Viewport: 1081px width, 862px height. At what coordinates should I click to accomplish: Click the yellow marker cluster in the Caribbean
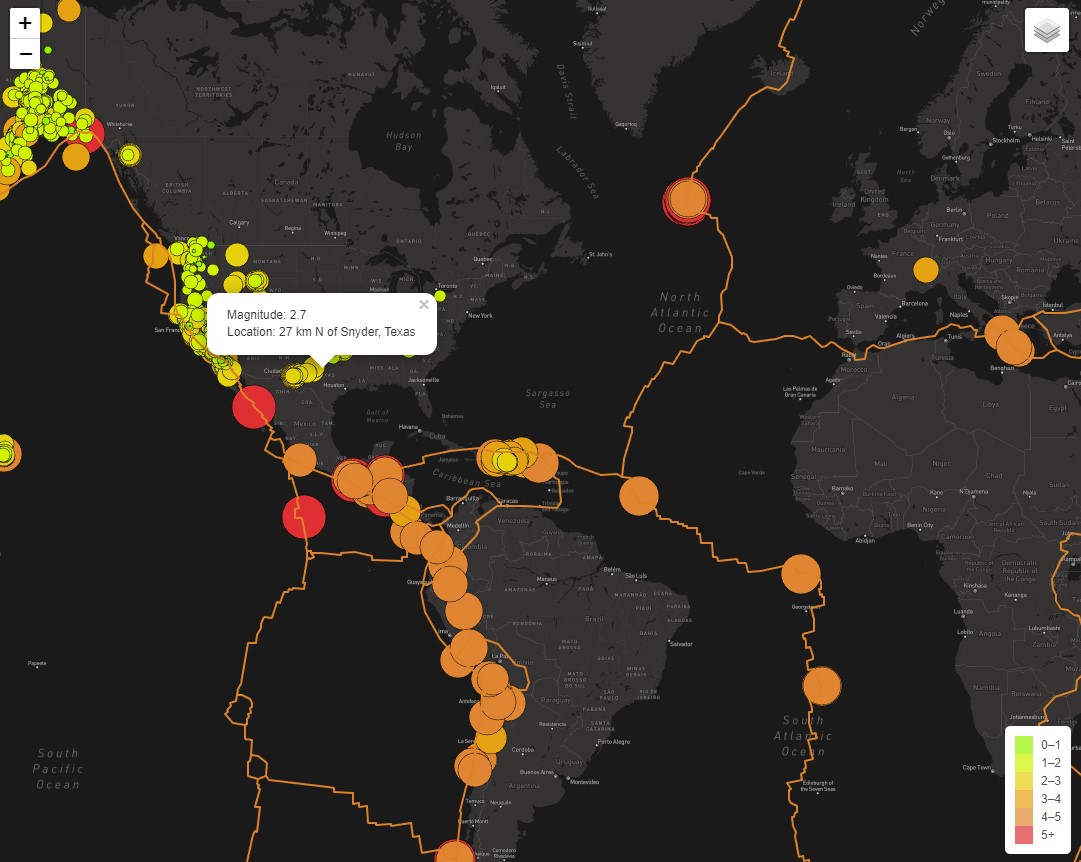pyautogui.click(x=508, y=460)
